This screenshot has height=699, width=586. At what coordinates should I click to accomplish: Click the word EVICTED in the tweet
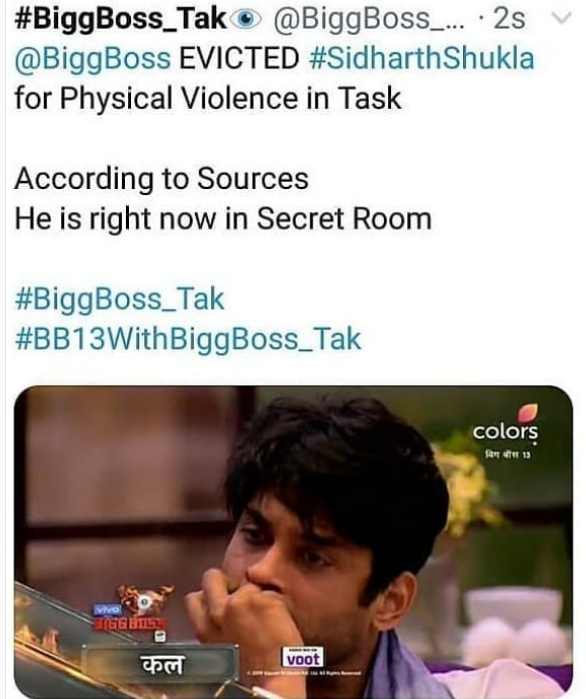tap(239, 58)
